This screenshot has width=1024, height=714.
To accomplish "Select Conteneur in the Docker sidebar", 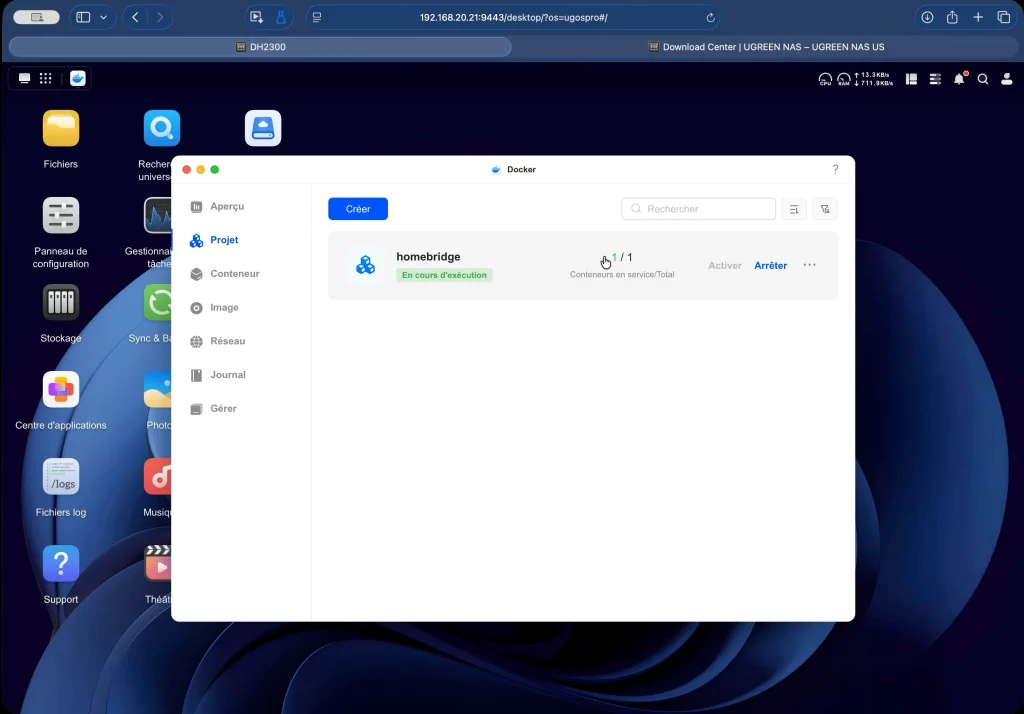I will click(234, 274).
